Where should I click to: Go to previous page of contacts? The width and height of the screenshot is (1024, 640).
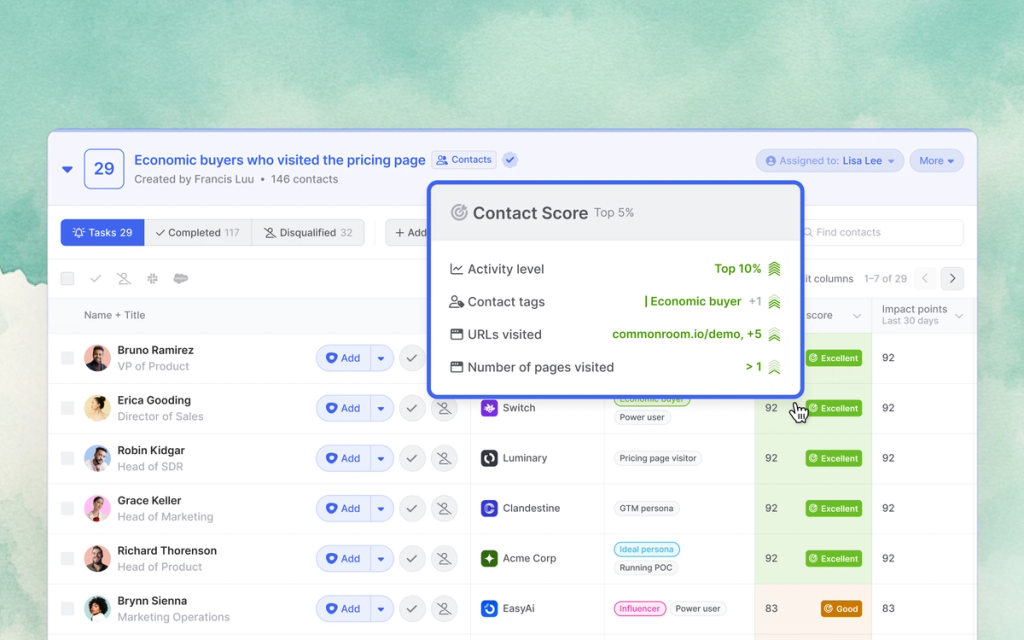(925, 279)
